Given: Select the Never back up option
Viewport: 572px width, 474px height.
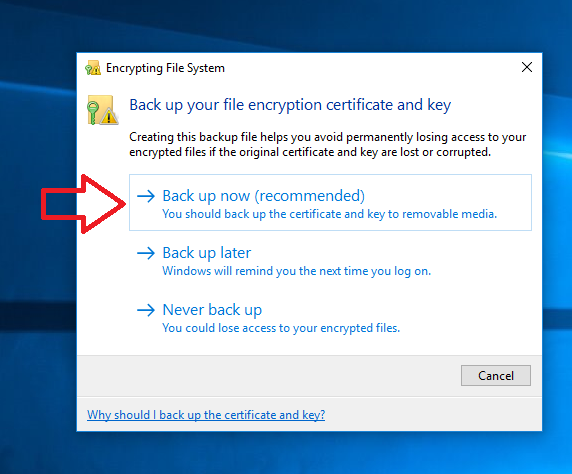Looking at the screenshot, I should coord(330,317).
